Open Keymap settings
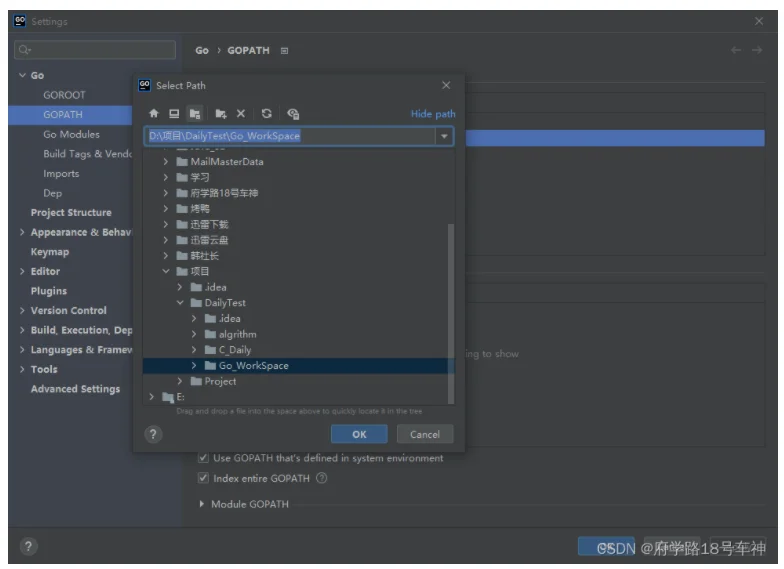784x569 pixels. pyautogui.click(x=50, y=252)
